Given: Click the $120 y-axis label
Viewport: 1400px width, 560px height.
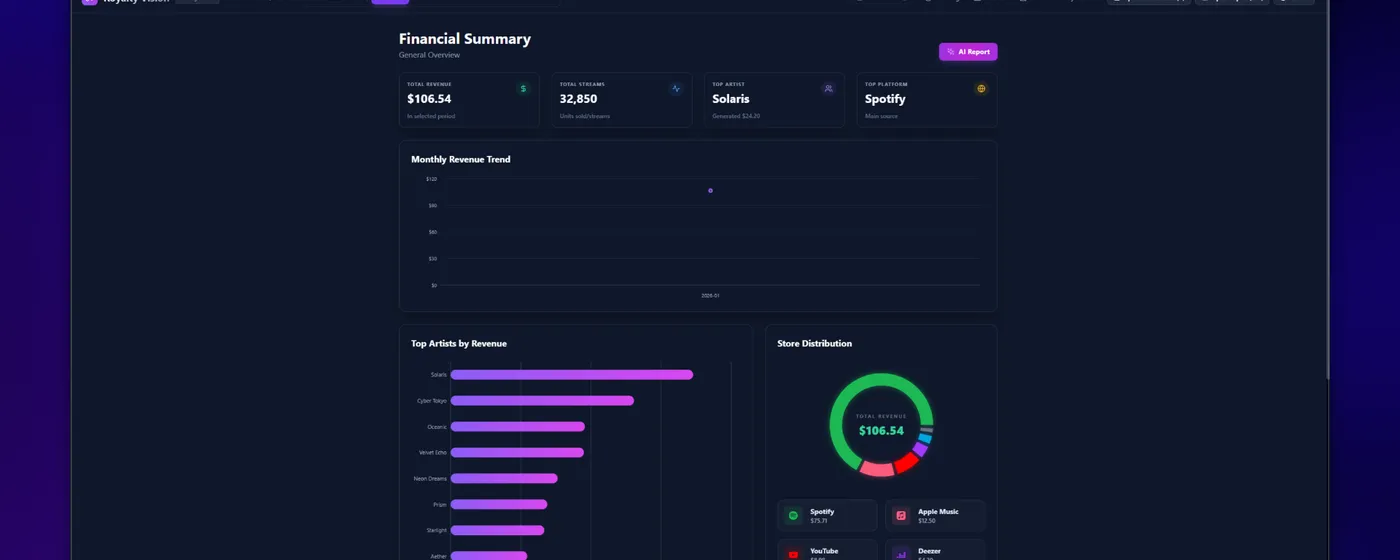Looking at the screenshot, I should coord(431,179).
